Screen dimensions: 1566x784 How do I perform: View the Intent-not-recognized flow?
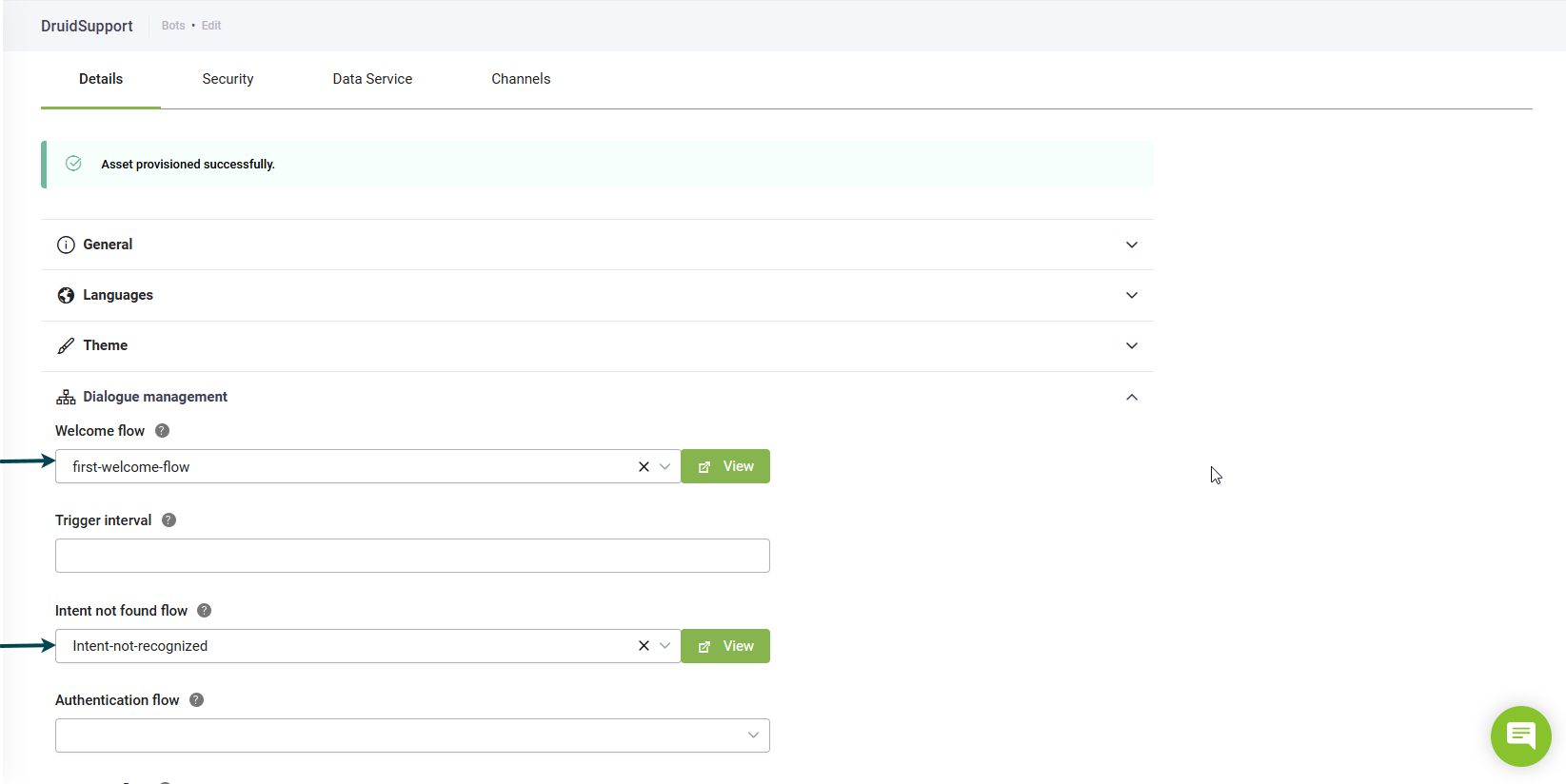pyautogui.click(x=725, y=646)
